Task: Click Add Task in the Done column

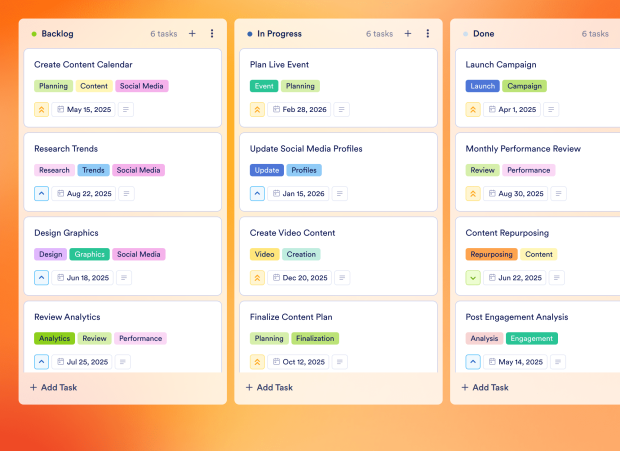Action: (x=485, y=387)
